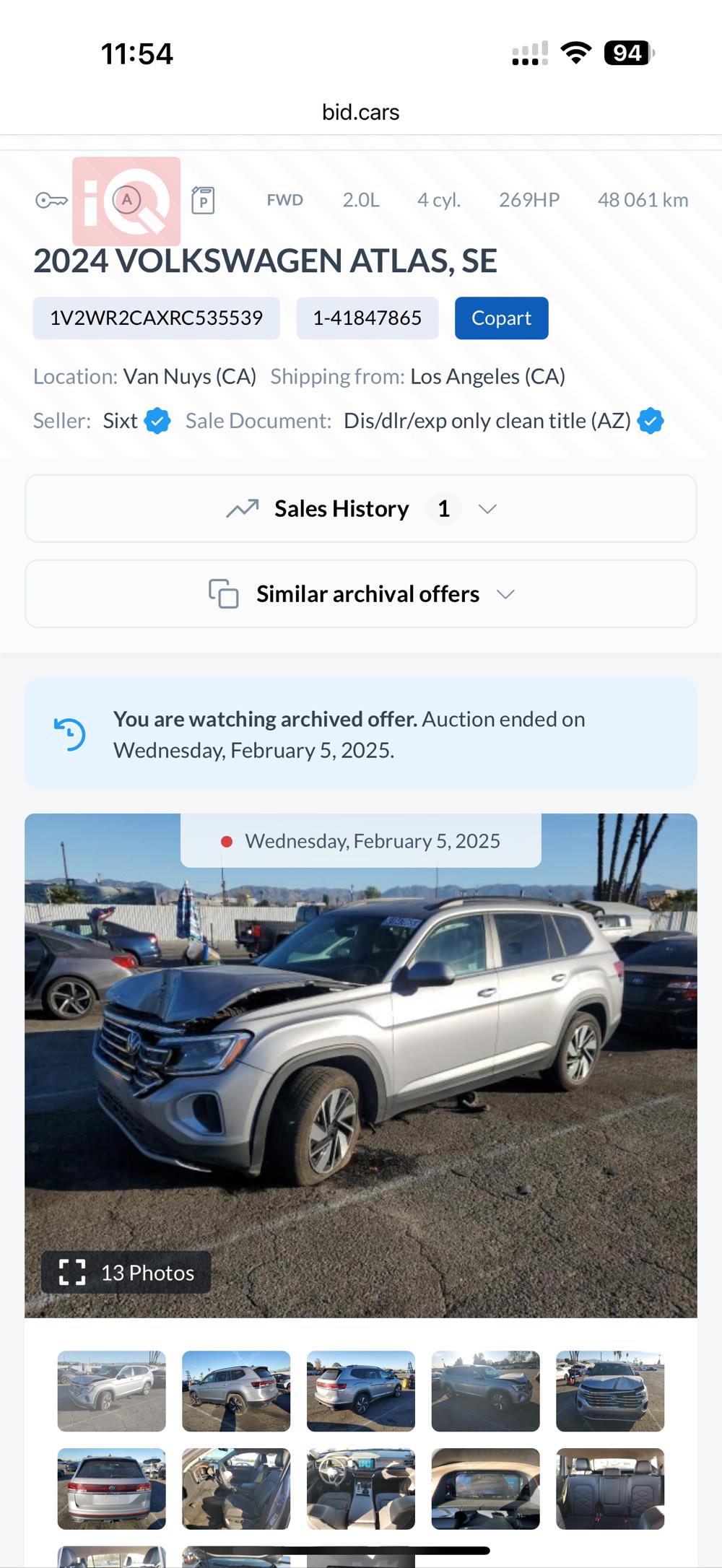Screen dimensions: 722x1568
Task: Expand the Sales History chevron
Action: tap(487, 509)
